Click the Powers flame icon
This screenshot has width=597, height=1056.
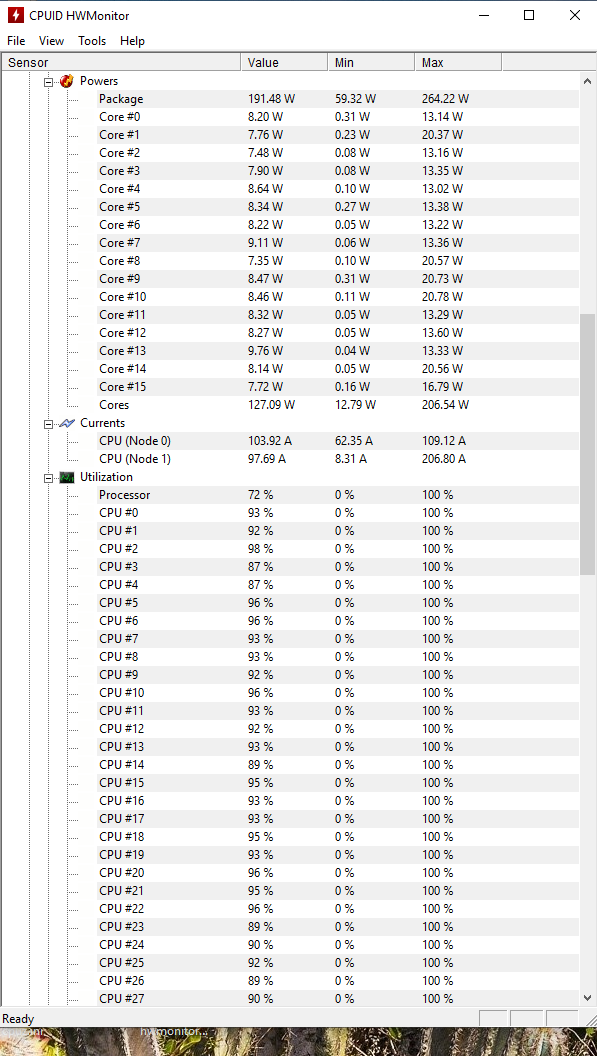coord(67,81)
